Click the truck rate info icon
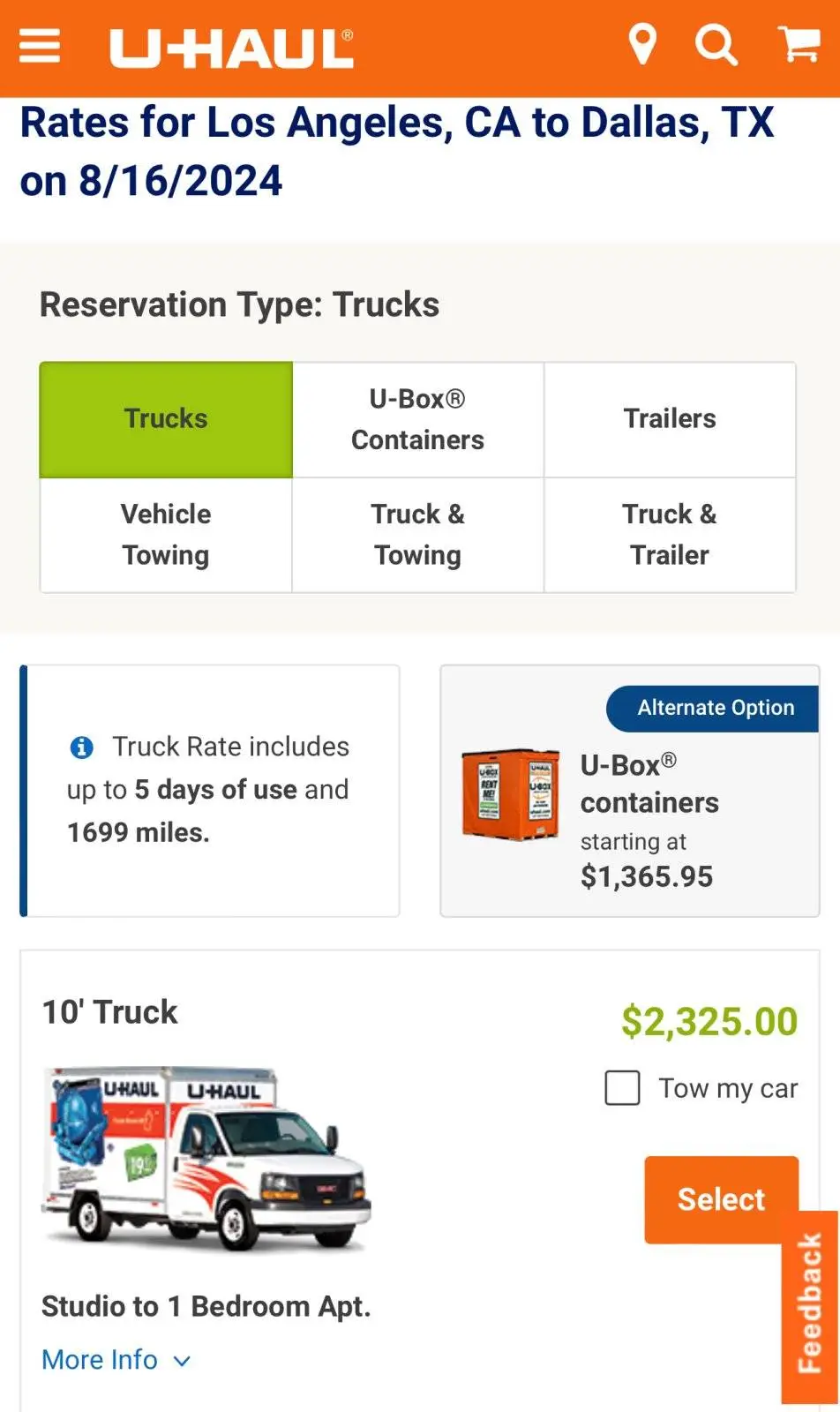 (x=81, y=747)
